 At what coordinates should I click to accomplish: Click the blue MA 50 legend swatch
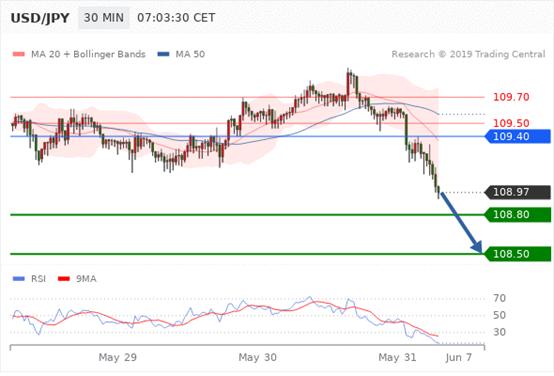(x=163, y=54)
